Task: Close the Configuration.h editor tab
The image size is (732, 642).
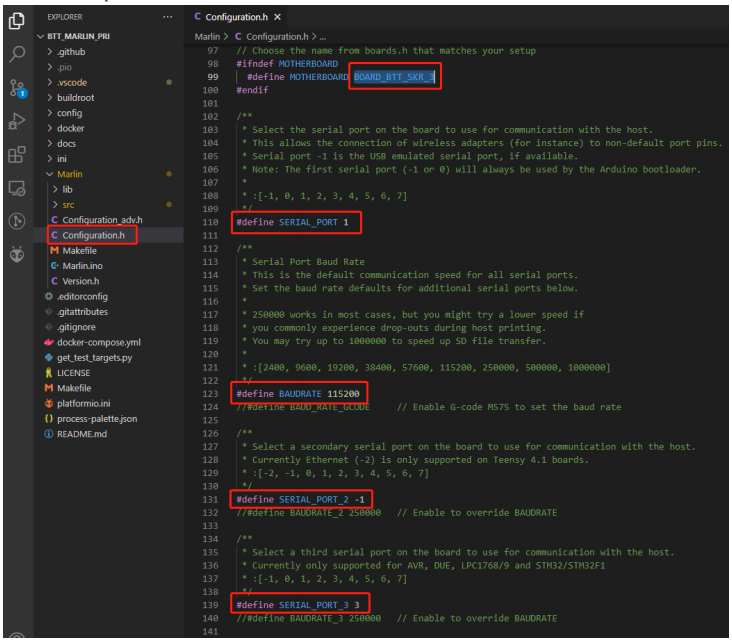Action: [x=277, y=17]
